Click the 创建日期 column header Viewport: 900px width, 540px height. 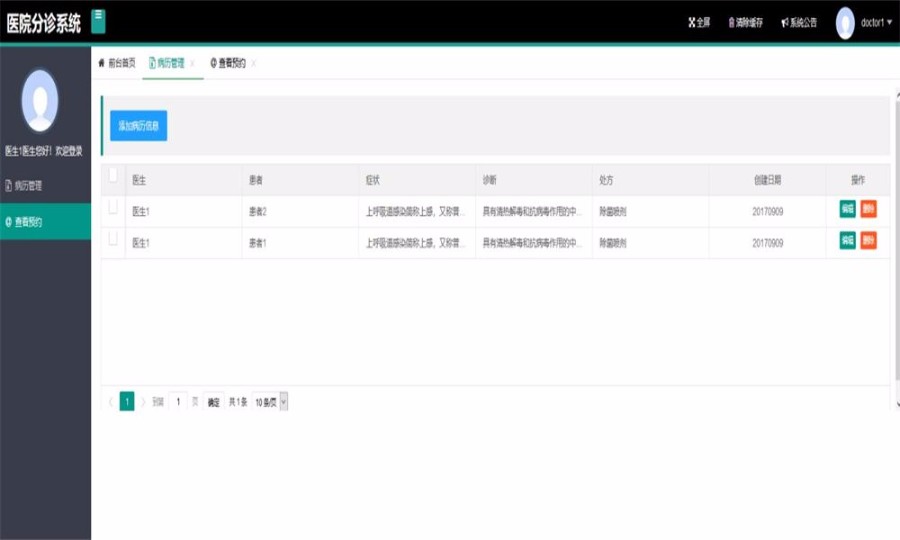[767, 180]
